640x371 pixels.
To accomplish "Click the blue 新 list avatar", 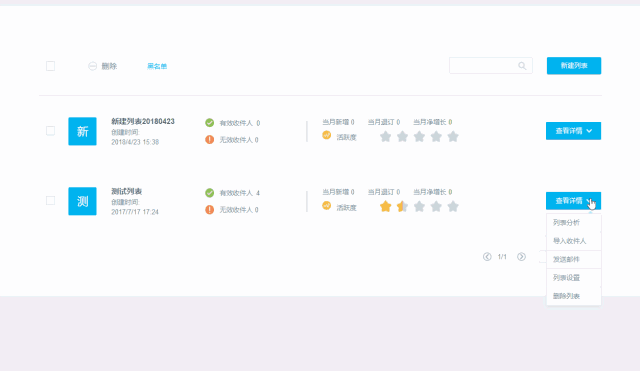I will click(82, 131).
